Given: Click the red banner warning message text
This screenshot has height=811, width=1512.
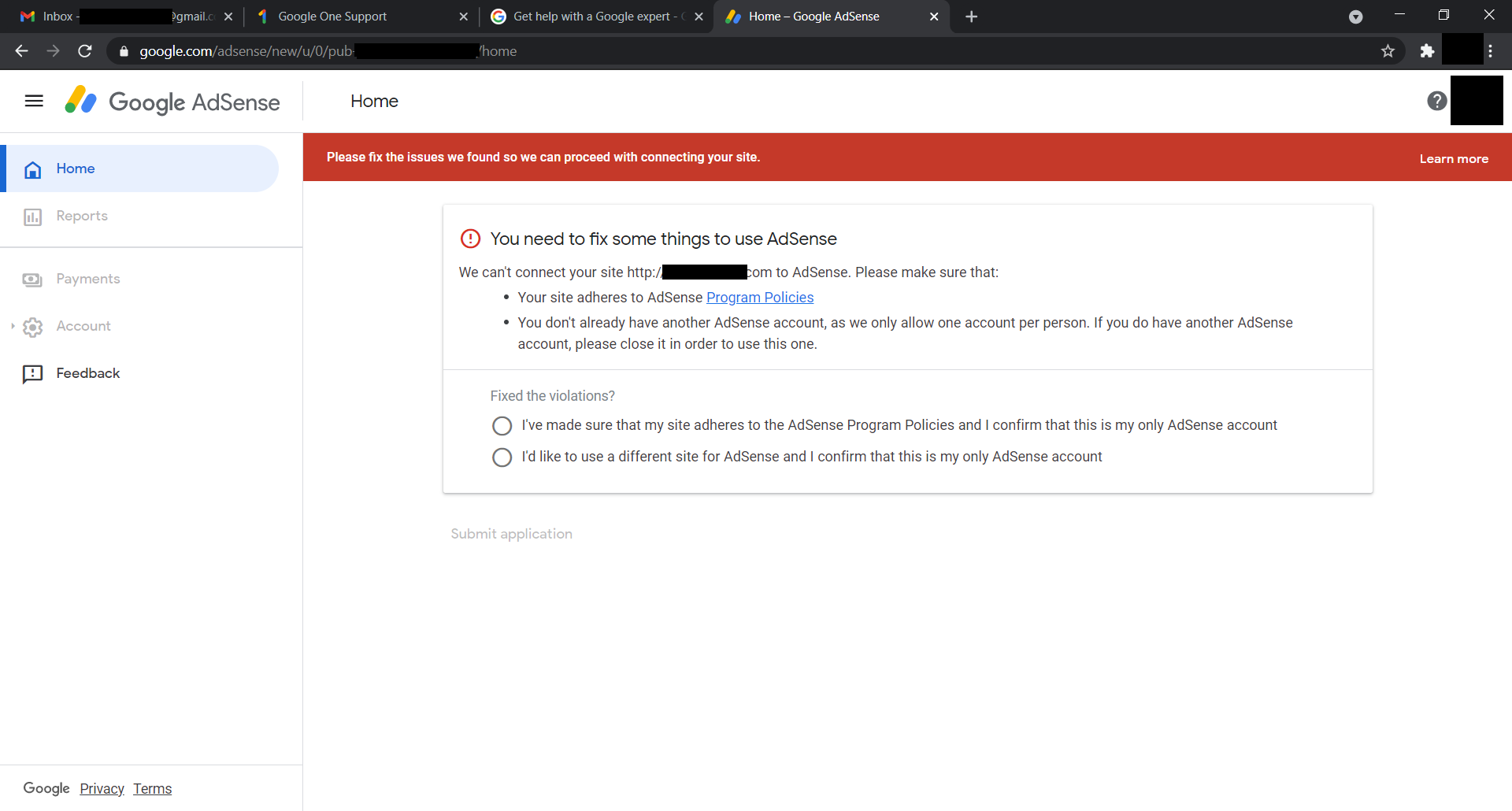Looking at the screenshot, I should click(x=543, y=157).
